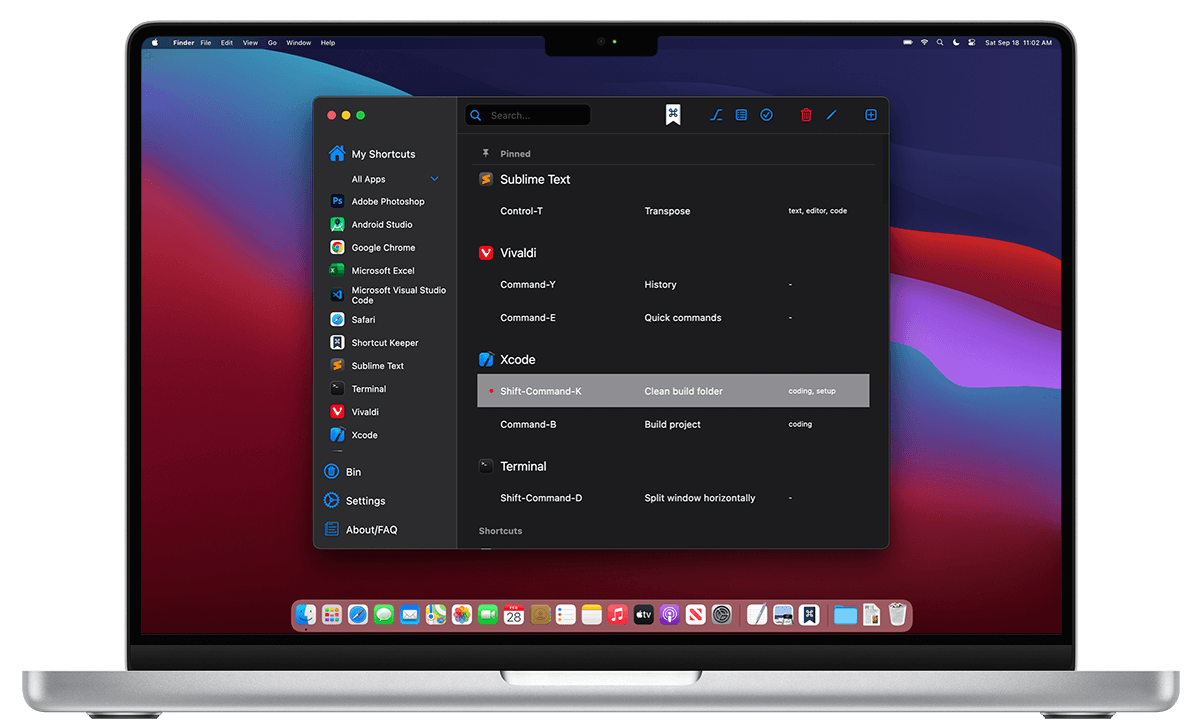Select Shift-Command-D Split window horizontally row
The height and width of the screenshot is (725, 1200).
(673, 497)
